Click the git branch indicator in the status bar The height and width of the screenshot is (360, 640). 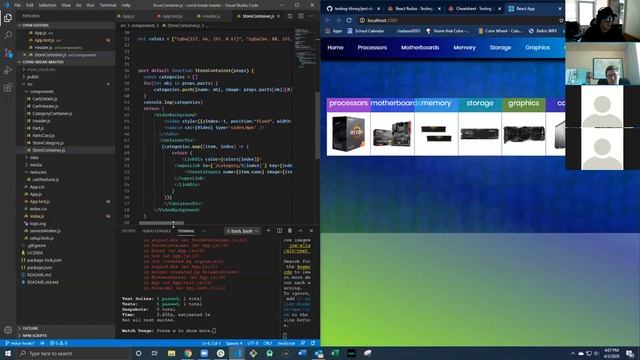20,343
